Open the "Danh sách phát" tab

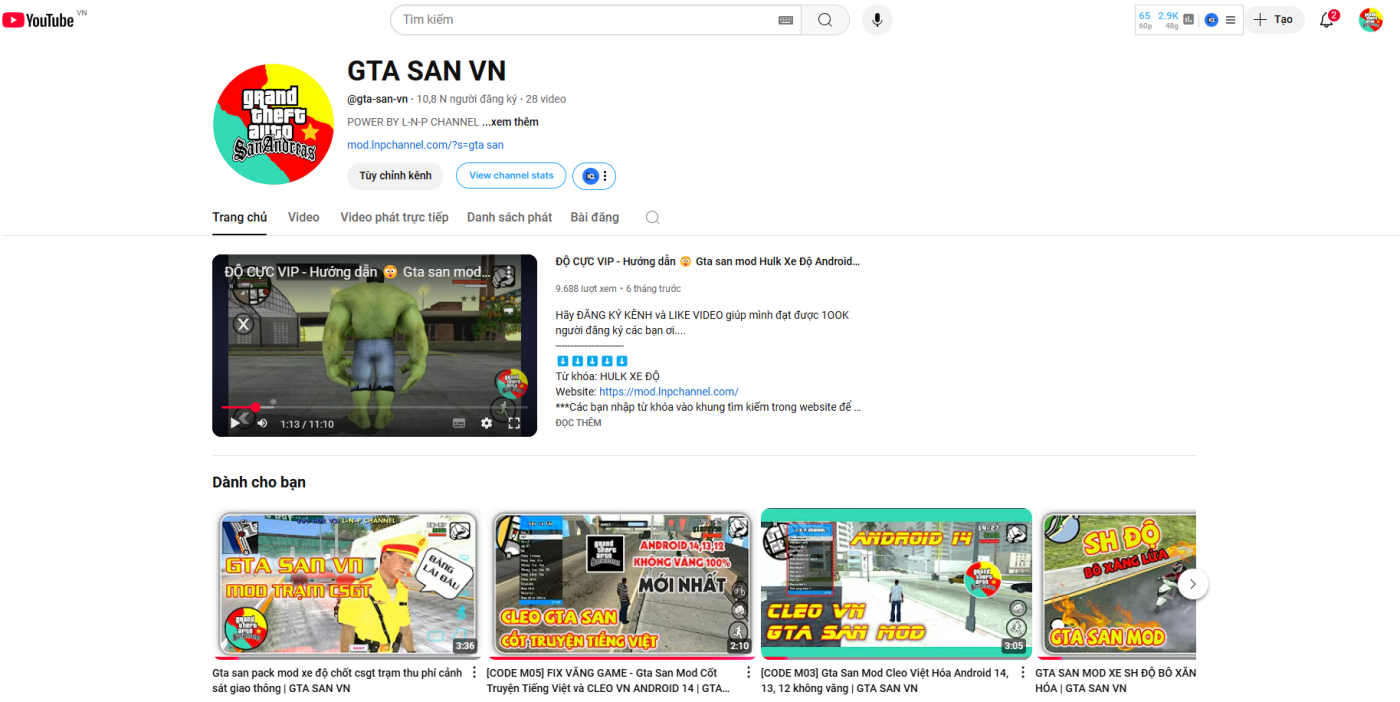[509, 217]
